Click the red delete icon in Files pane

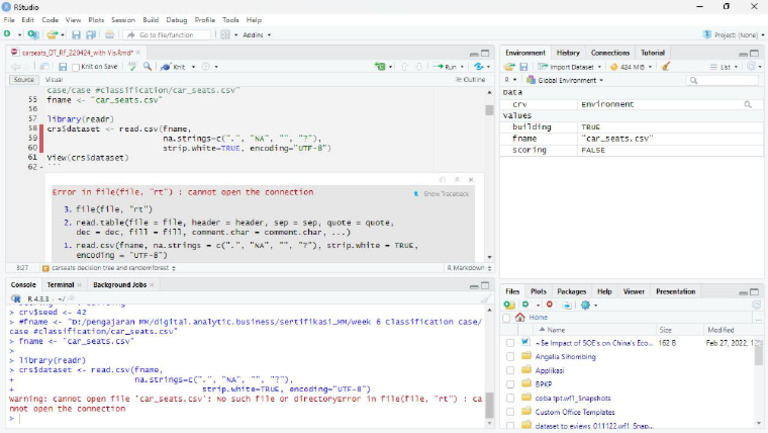click(550, 305)
